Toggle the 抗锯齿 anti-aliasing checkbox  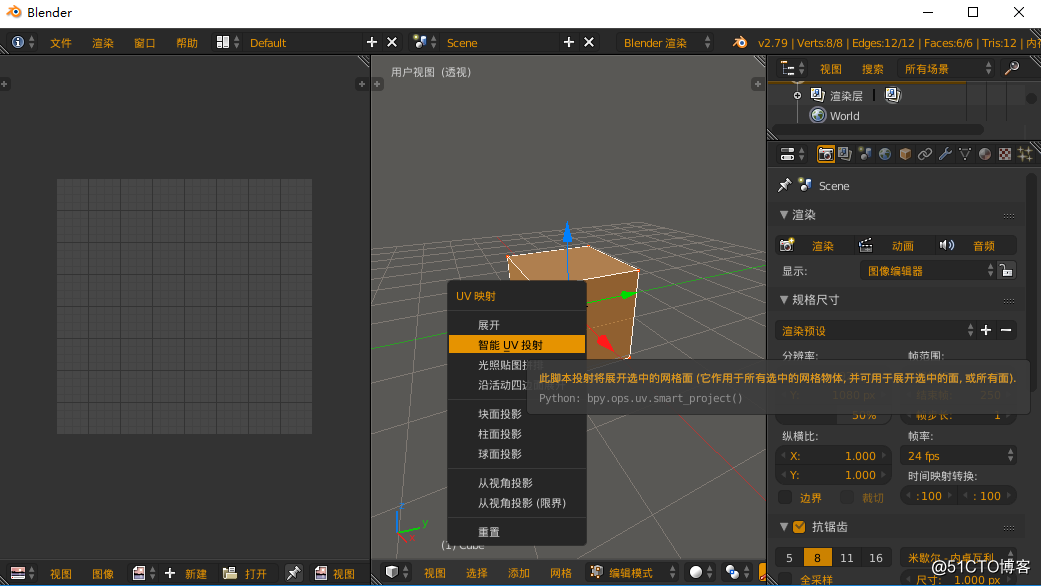[799, 527]
